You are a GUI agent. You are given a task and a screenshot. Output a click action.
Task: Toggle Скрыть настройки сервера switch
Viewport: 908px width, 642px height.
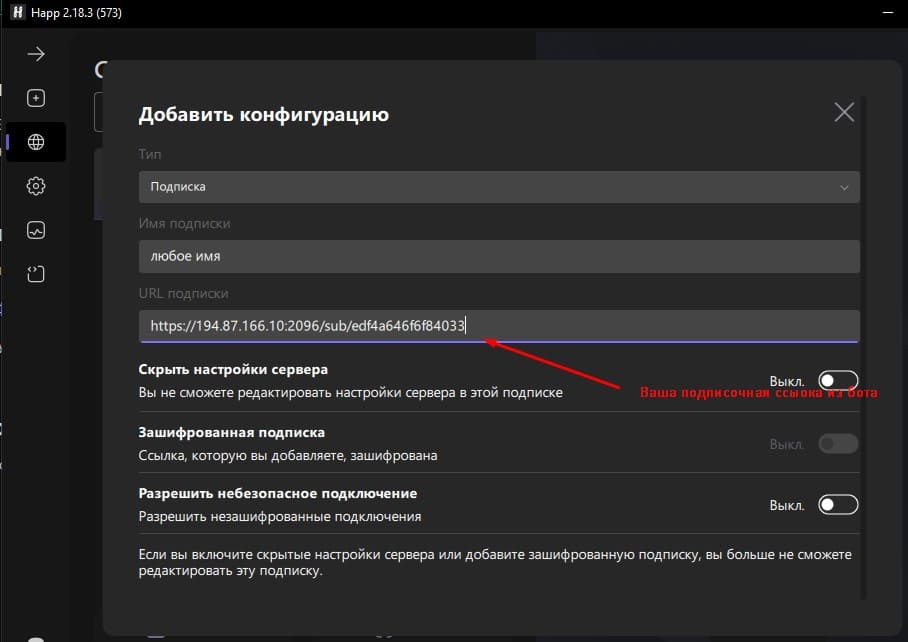pyautogui.click(x=838, y=380)
